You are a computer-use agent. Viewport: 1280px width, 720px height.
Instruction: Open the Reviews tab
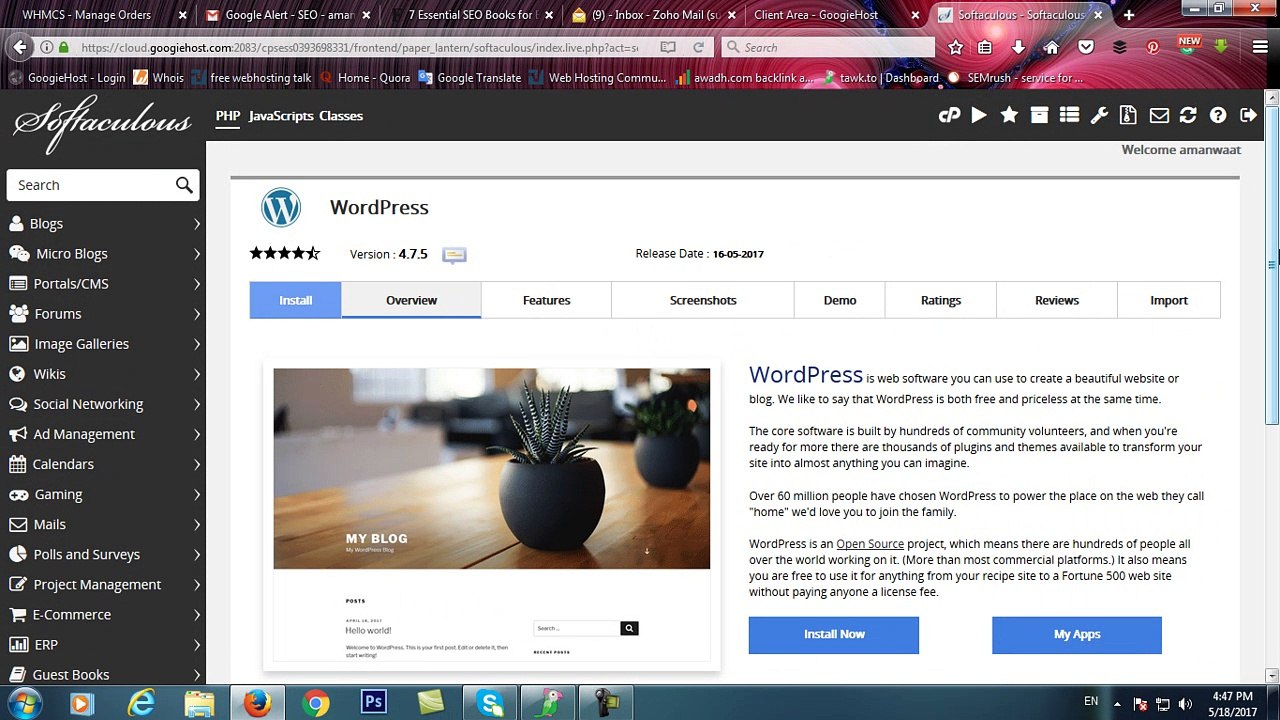1057,300
